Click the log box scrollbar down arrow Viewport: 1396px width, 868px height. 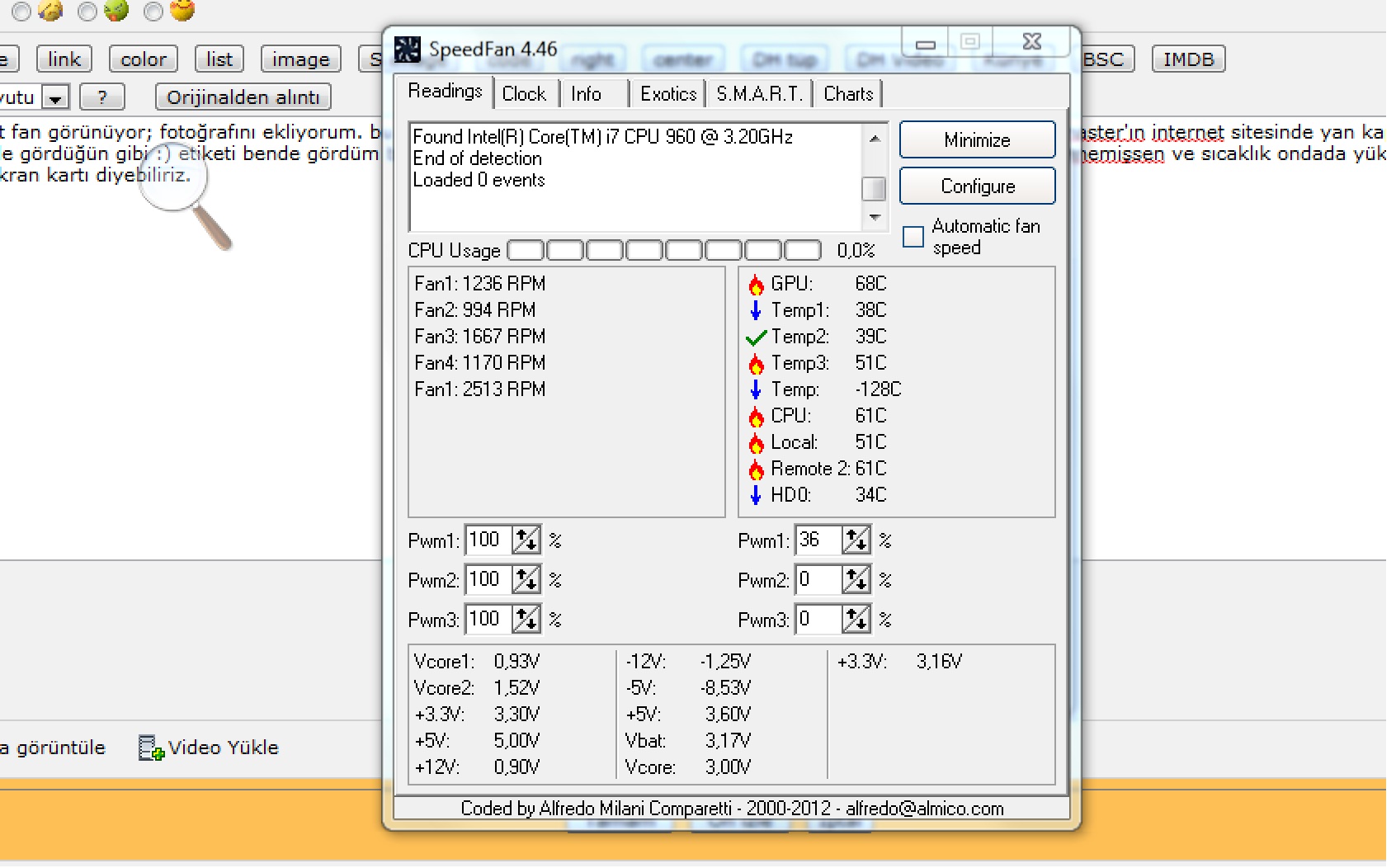point(874,218)
